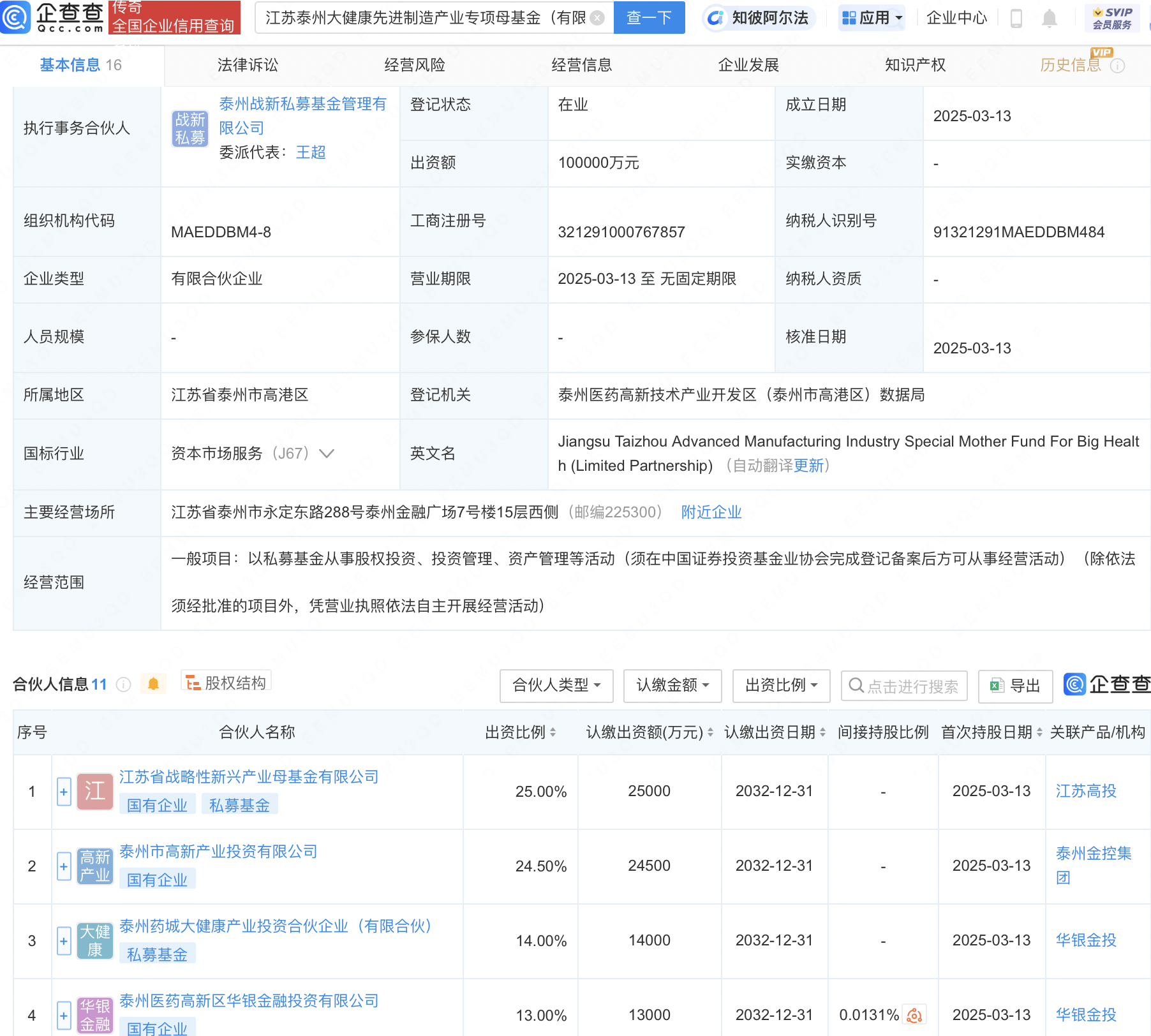Click info icon next to 合伙人信息
This screenshot has height=1036, width=1151.
click(x=124, y=685)
